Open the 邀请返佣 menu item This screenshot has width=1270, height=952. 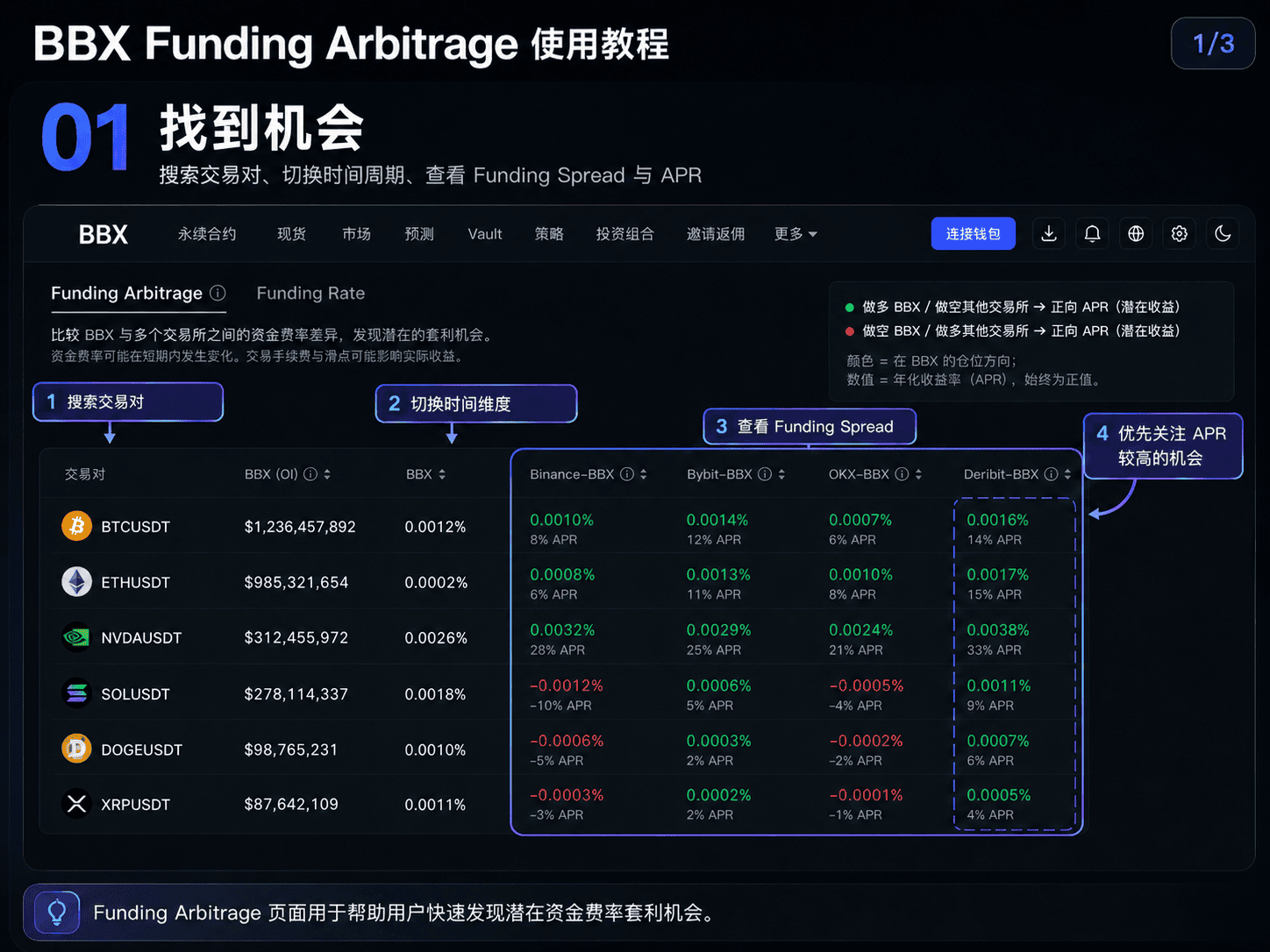point(716,234)
